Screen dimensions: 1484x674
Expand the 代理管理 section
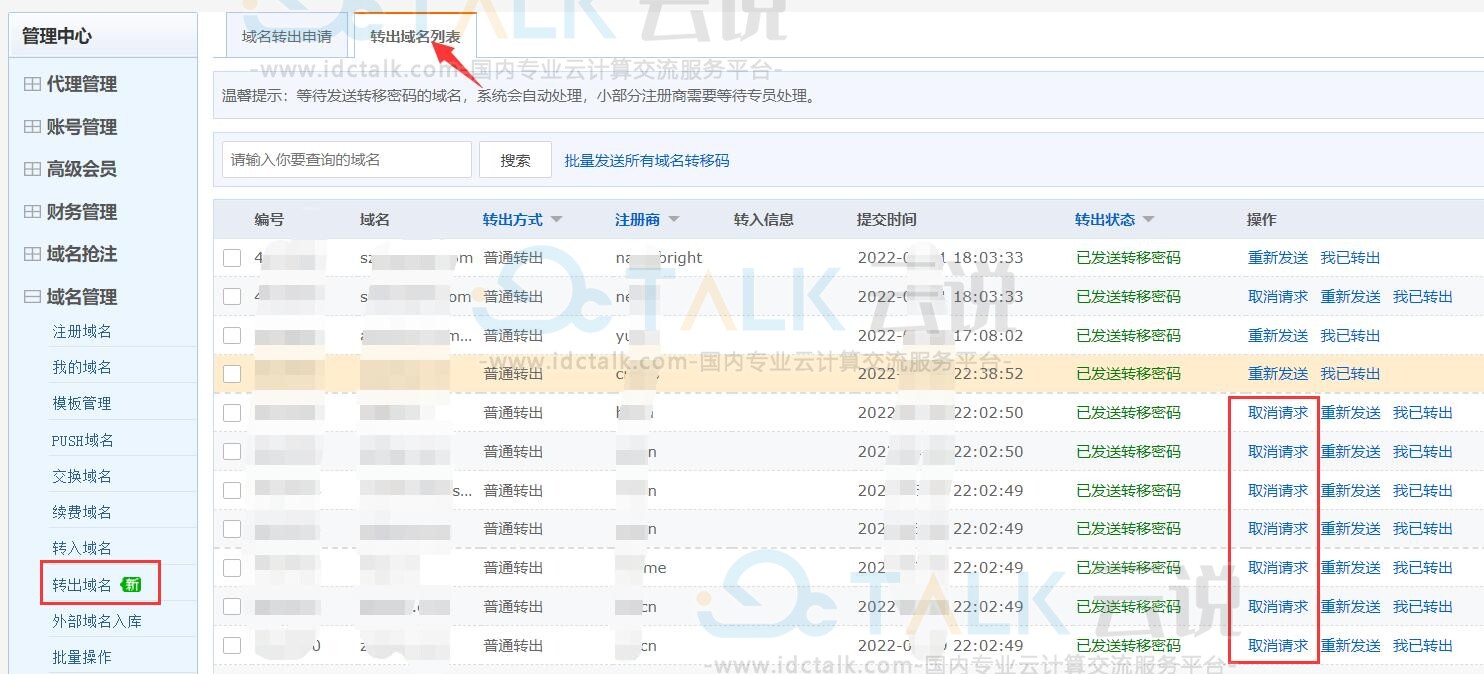70,85
